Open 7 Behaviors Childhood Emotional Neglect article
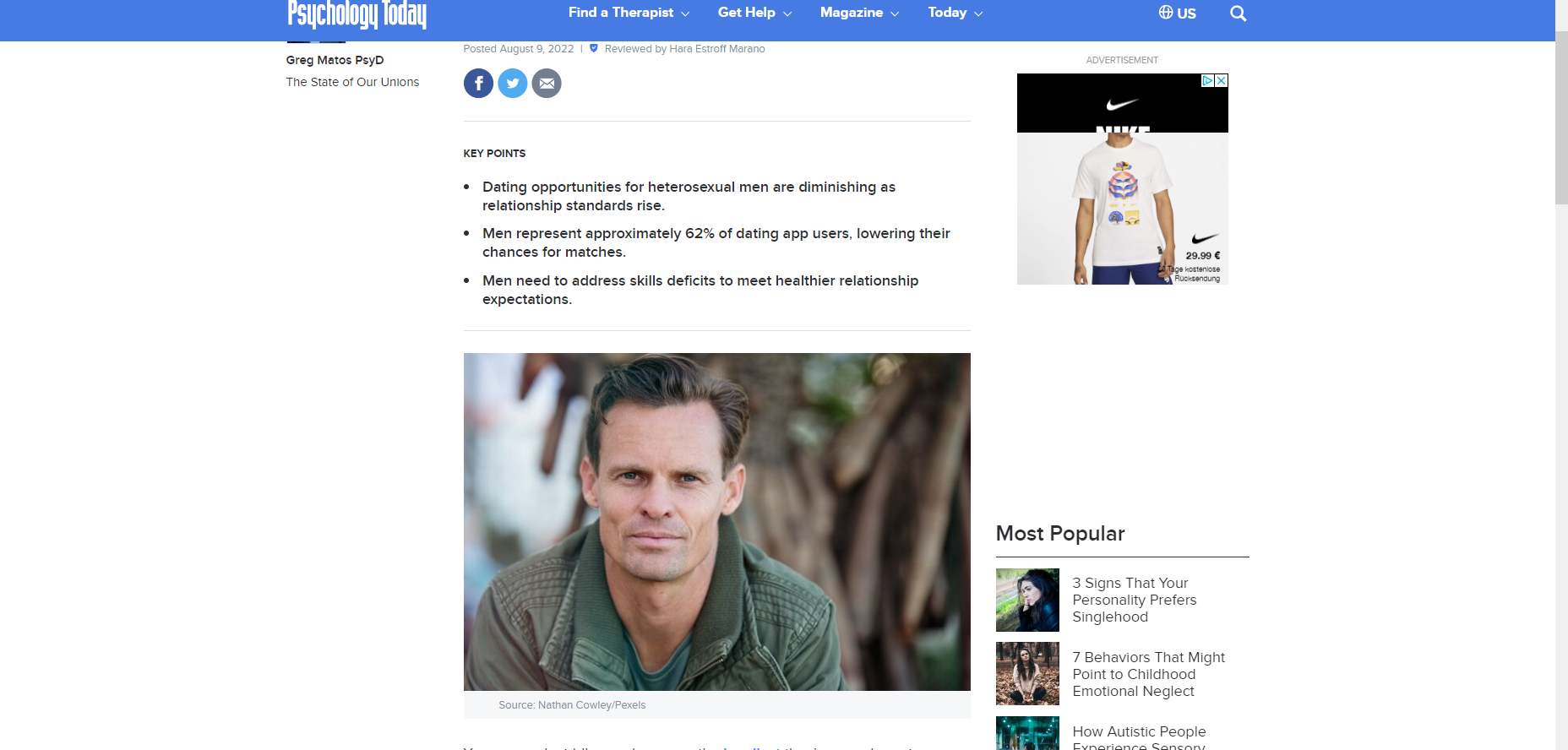This screenshot has width=1568, height=750. point(1148,674)
